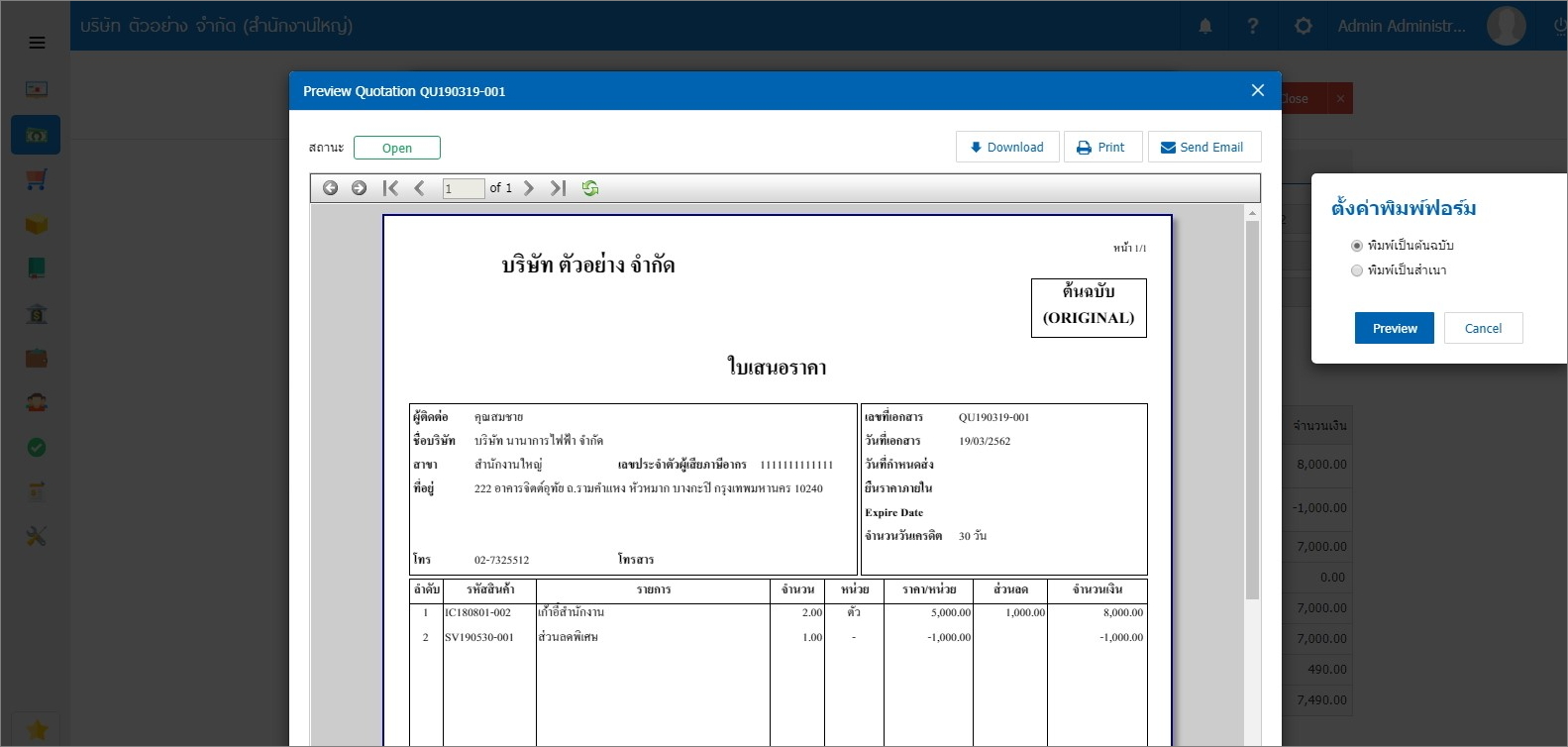Close the Preview Quotation dialog

coord(1258,90)
